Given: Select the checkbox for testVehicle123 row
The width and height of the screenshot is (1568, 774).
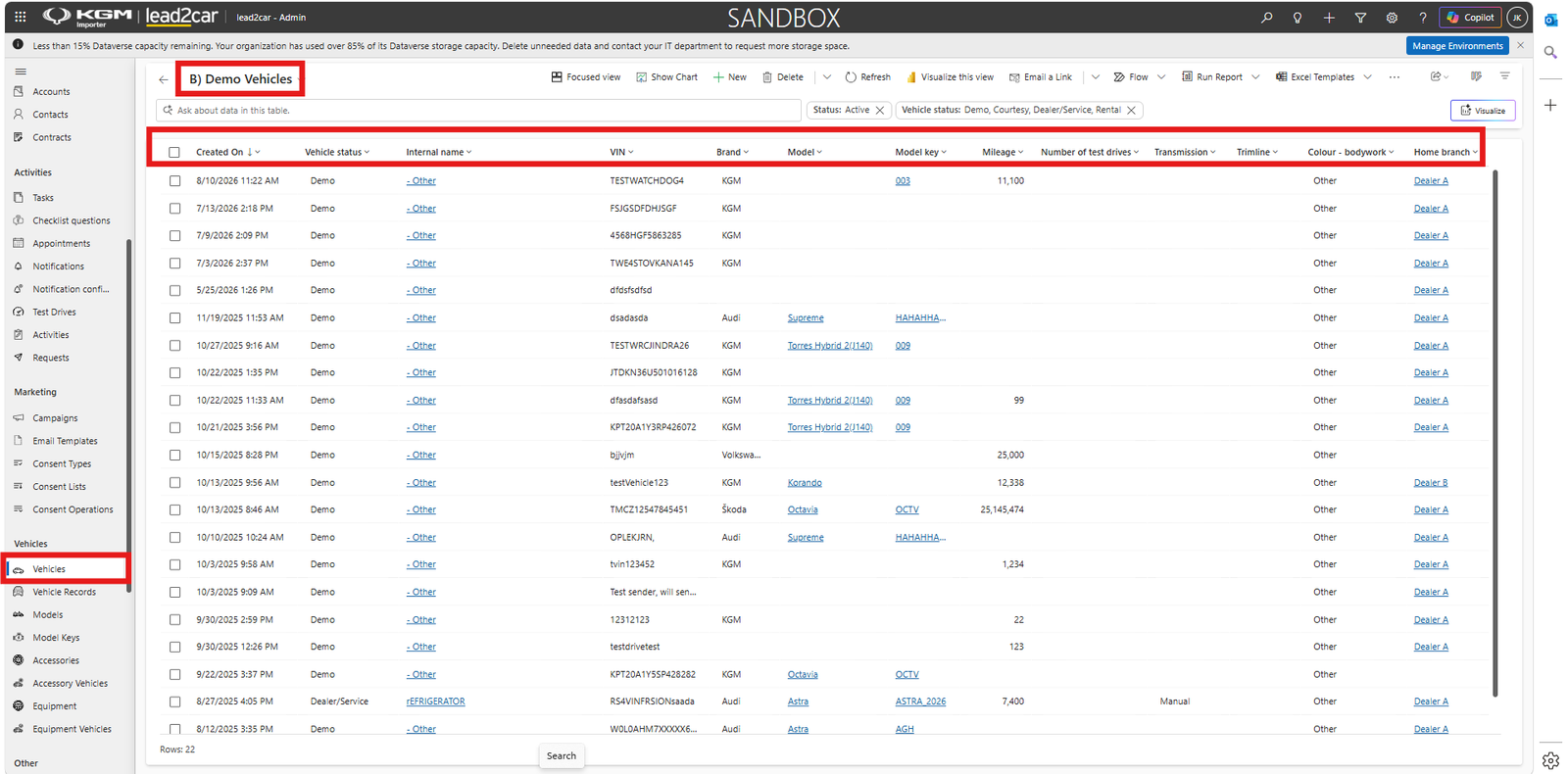Looking at the screenshot, I should 174,482.
